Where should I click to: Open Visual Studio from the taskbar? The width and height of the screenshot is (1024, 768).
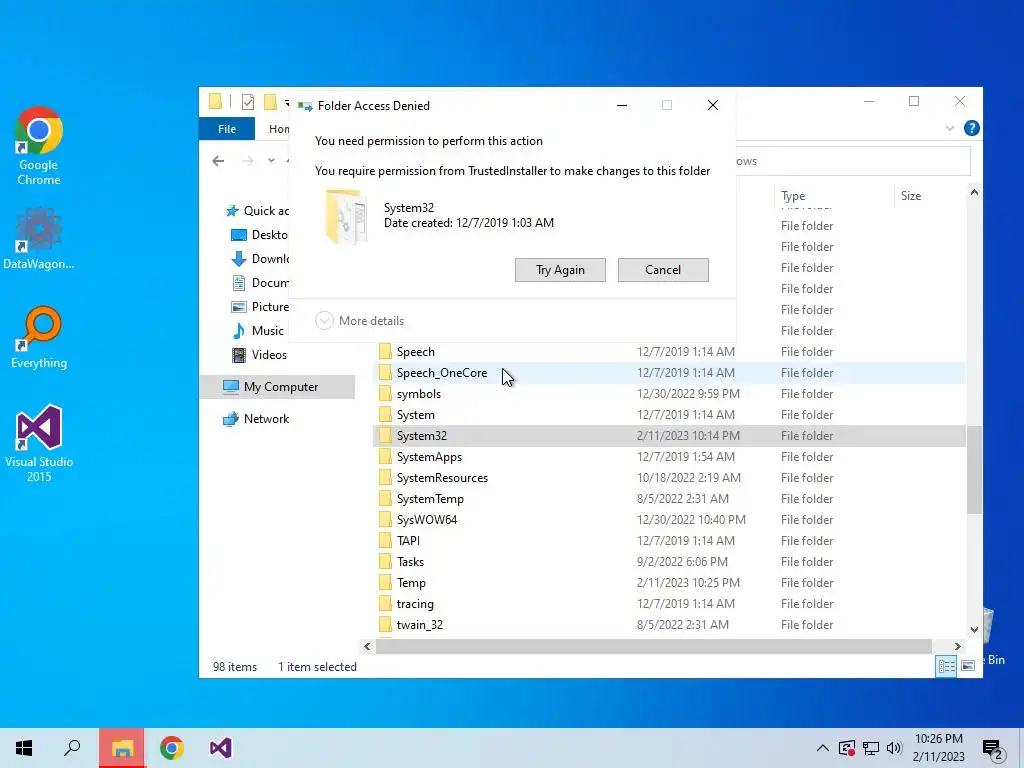pyautogui.click(x=221, y=748)
